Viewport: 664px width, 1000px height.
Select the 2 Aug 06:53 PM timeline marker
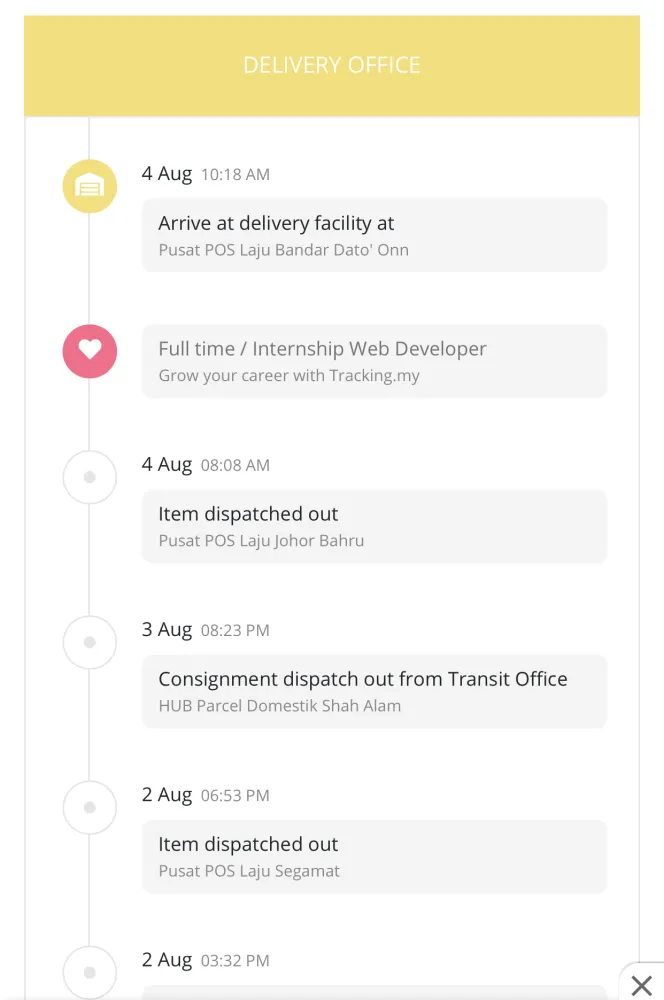[89, 807]
